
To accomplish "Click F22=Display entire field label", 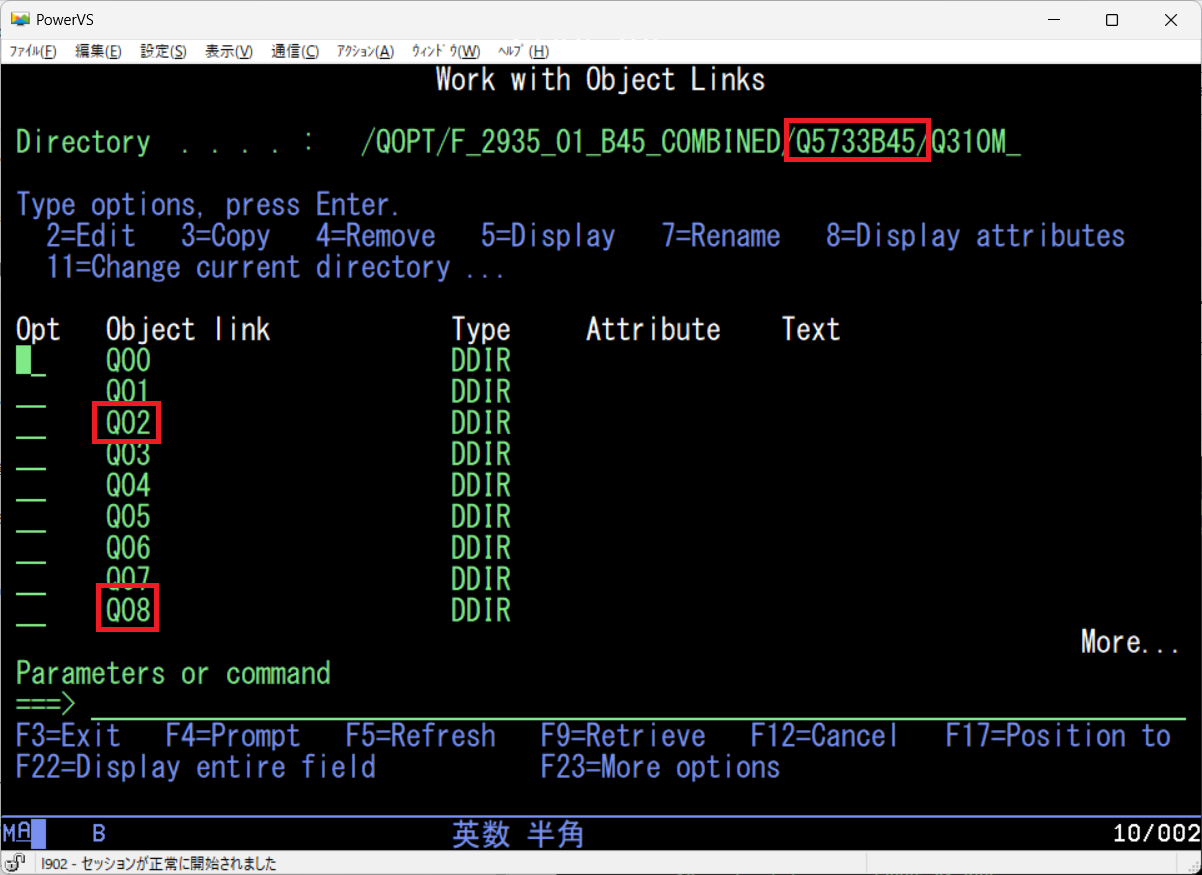I will [196, 767].
